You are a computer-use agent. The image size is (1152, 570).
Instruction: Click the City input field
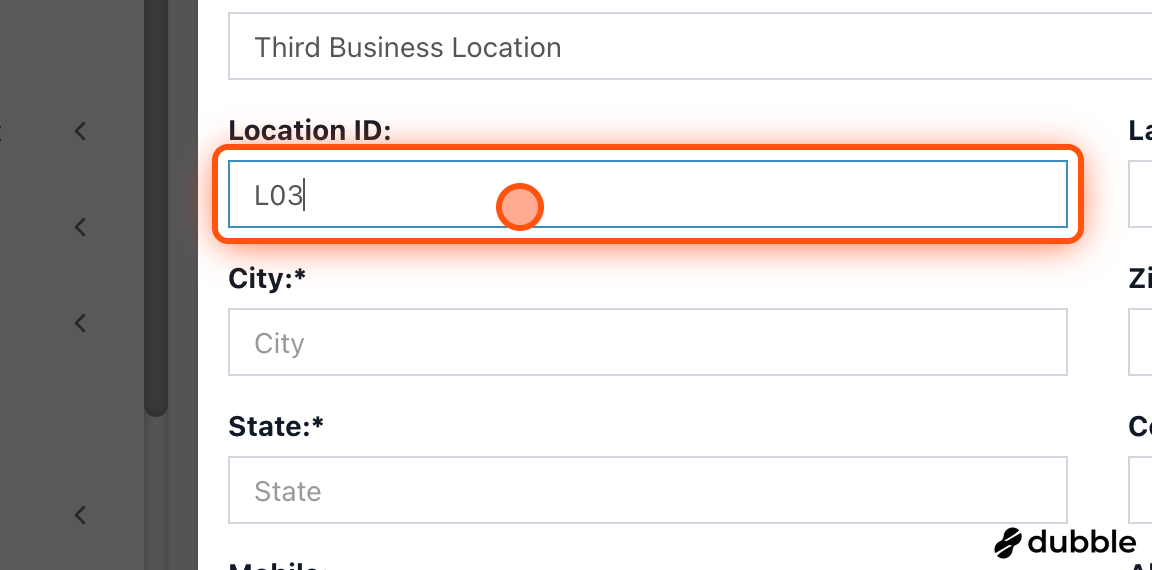tap(647, 342)
